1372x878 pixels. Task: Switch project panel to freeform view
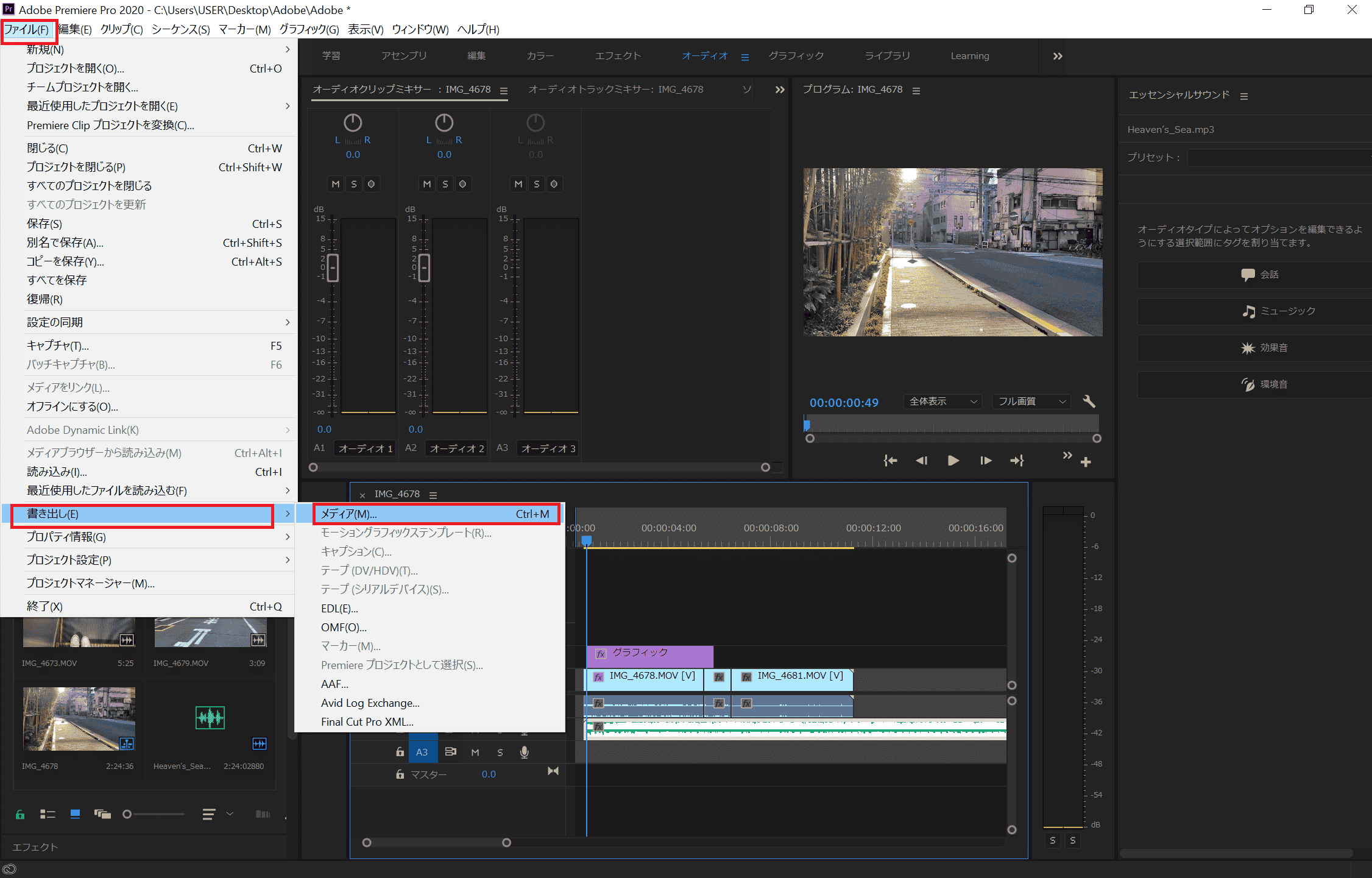(x=102, y=814)
